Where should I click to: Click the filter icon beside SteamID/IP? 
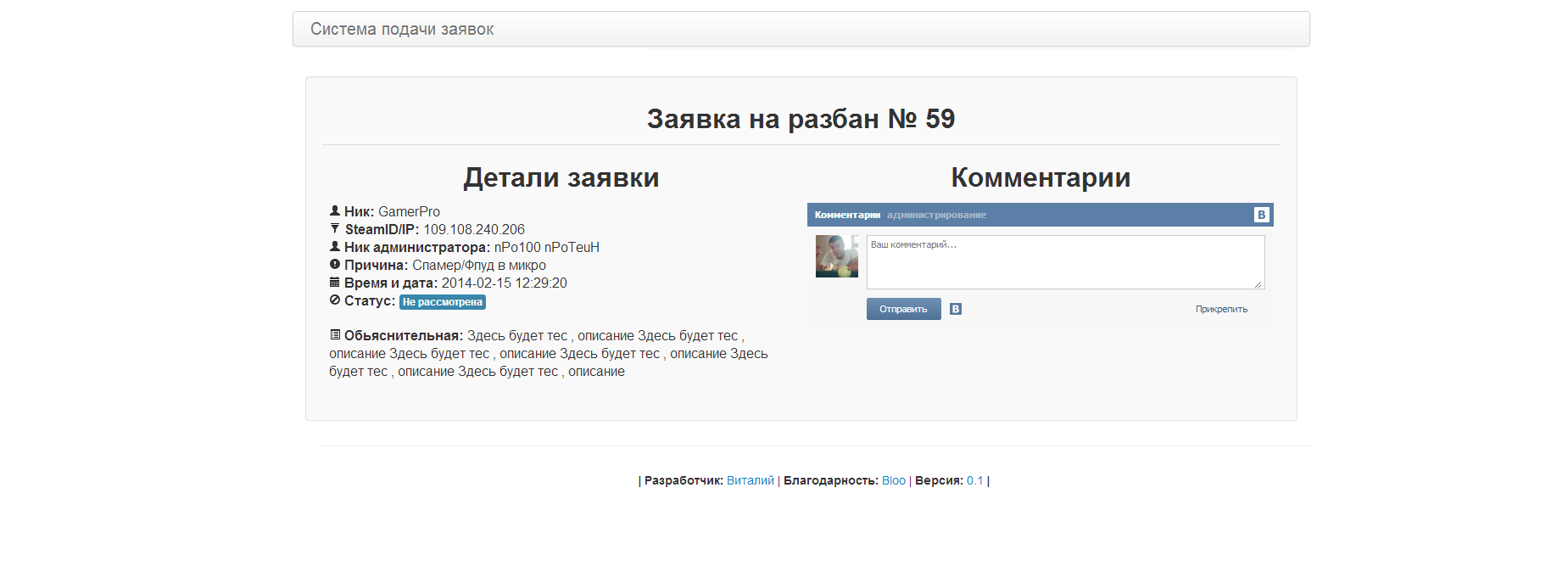(x=335, y=229)
